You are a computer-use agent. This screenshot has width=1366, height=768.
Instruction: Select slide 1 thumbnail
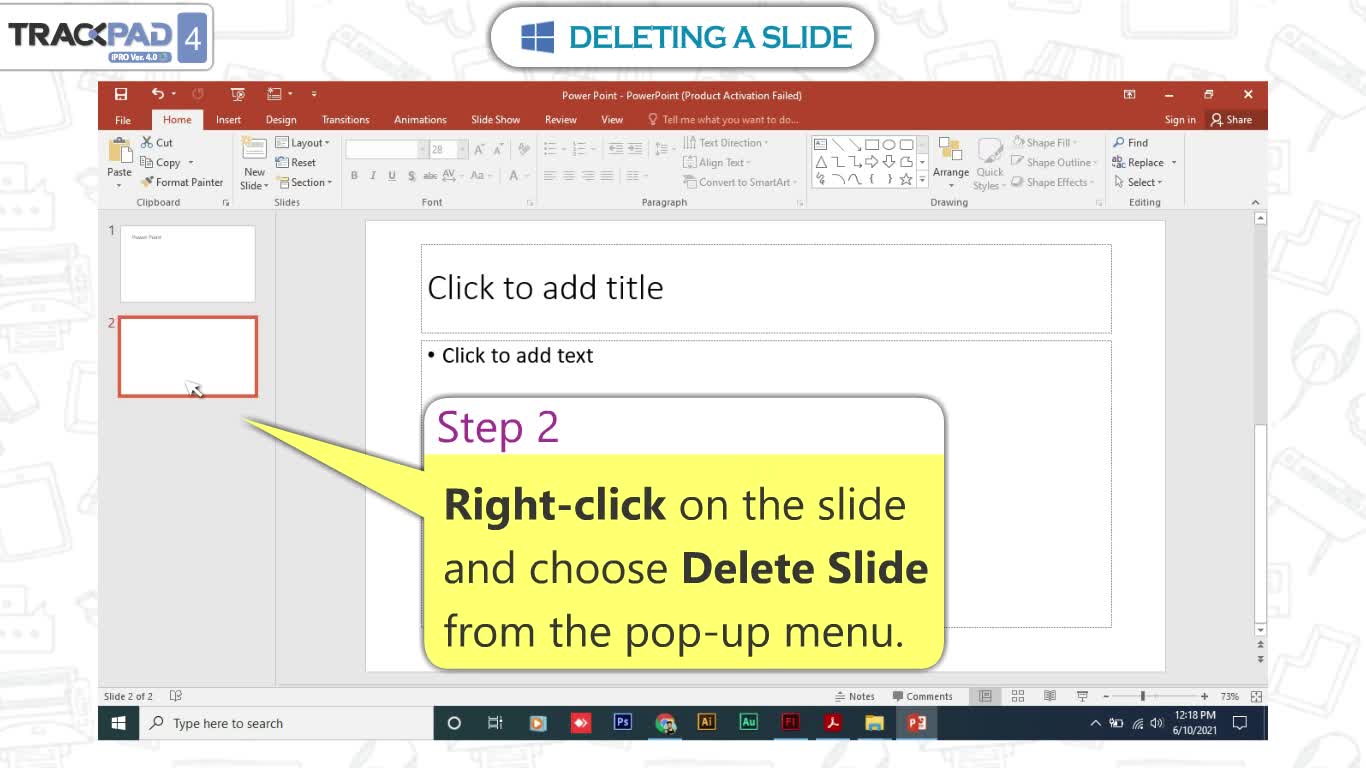coord(188,264)
